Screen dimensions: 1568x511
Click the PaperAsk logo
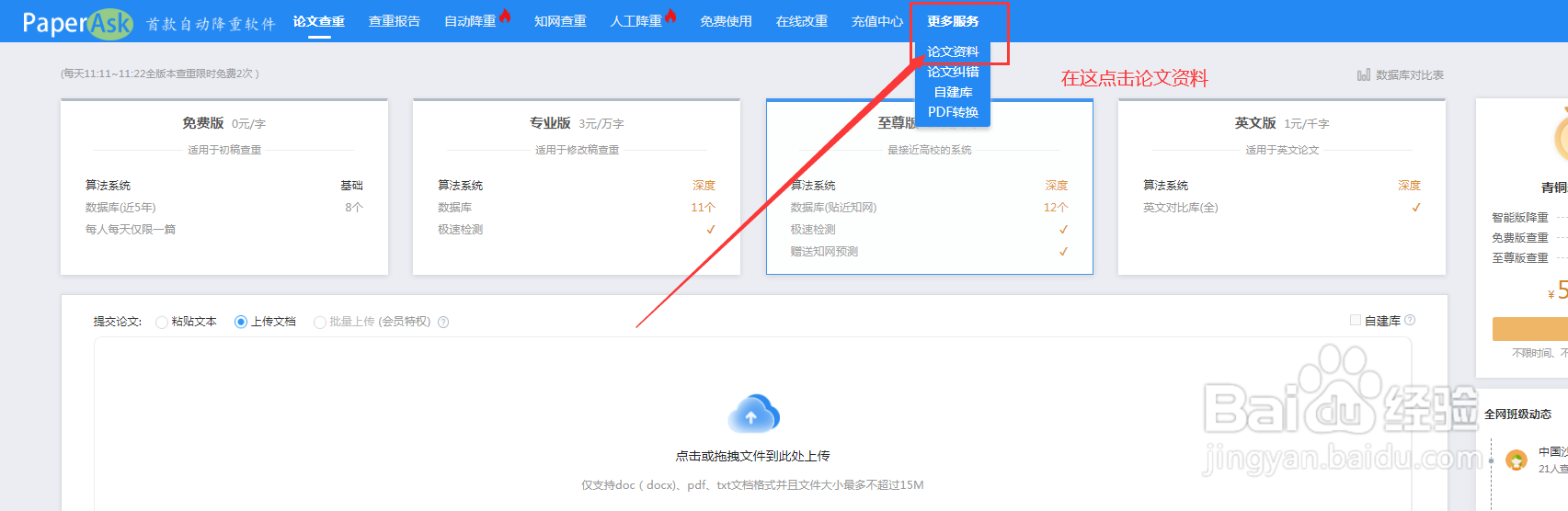[x=78, y=22]
